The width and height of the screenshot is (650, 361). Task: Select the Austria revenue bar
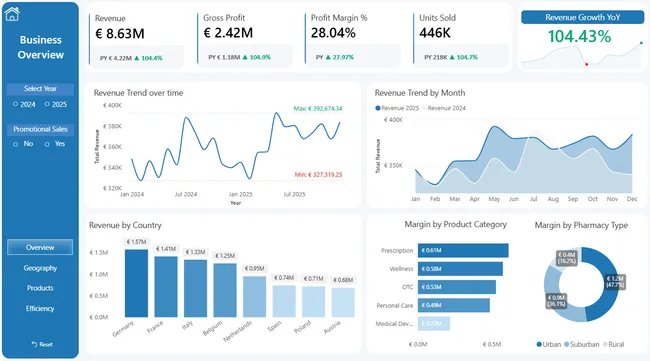[x=343, y=303]
